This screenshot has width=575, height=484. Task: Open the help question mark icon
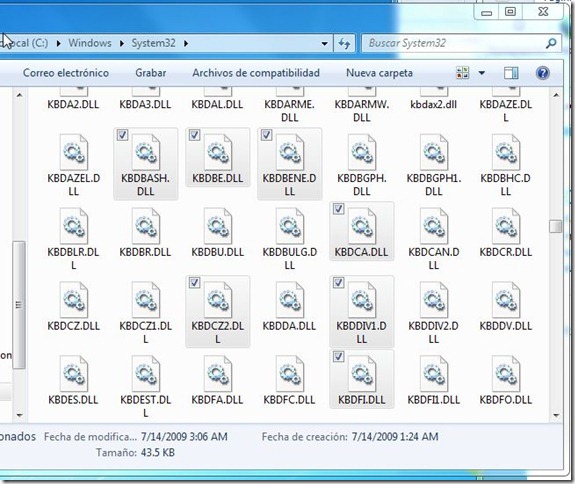[542, 73]
